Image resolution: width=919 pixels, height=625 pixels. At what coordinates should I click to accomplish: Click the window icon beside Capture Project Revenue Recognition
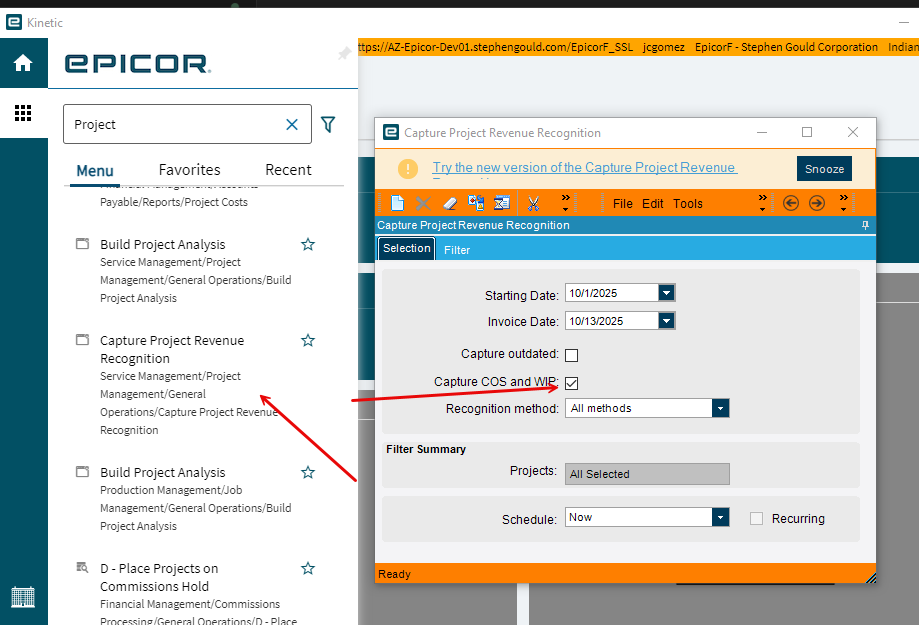point(83,339)
